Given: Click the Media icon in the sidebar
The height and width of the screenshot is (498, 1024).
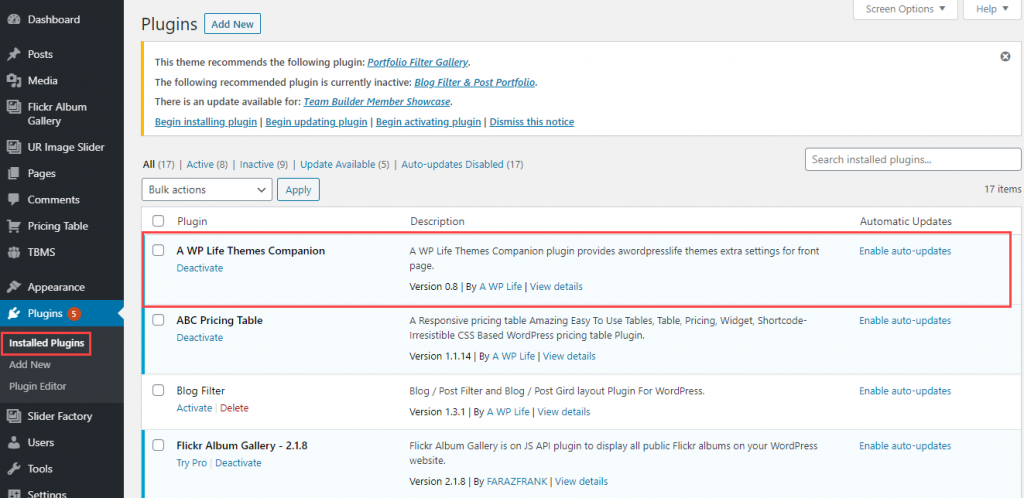Looking at the screenshot, I should (13, 81).
